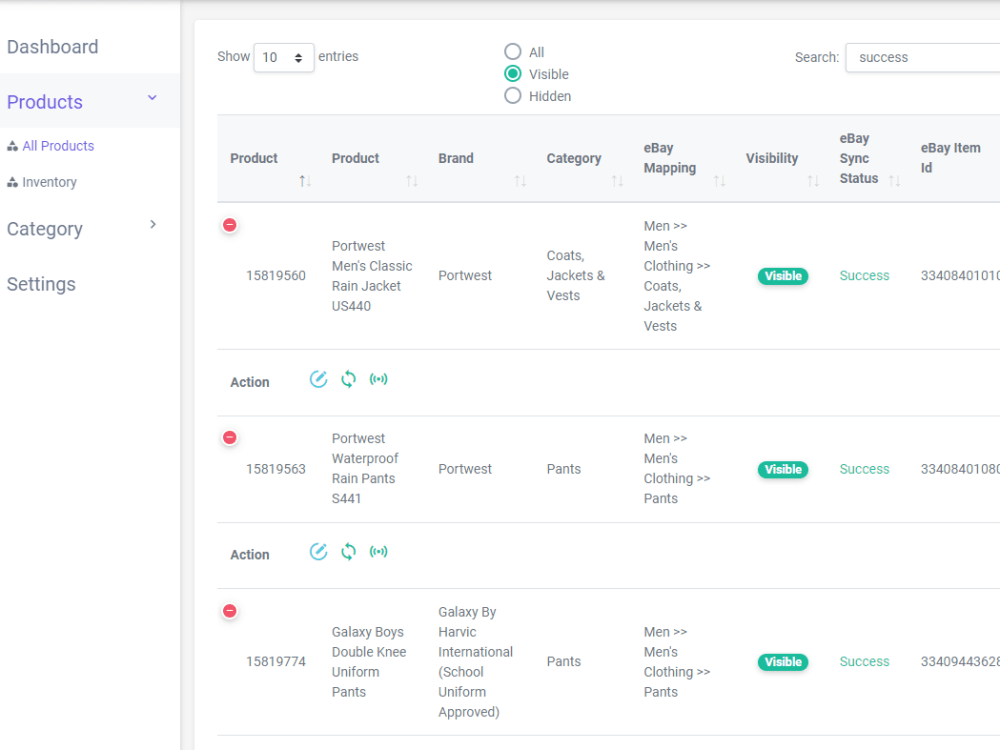This screenshot has height=750, width=1000.
Task: Click product ID 15819563 cell
Action: click(x=276, y=469)
